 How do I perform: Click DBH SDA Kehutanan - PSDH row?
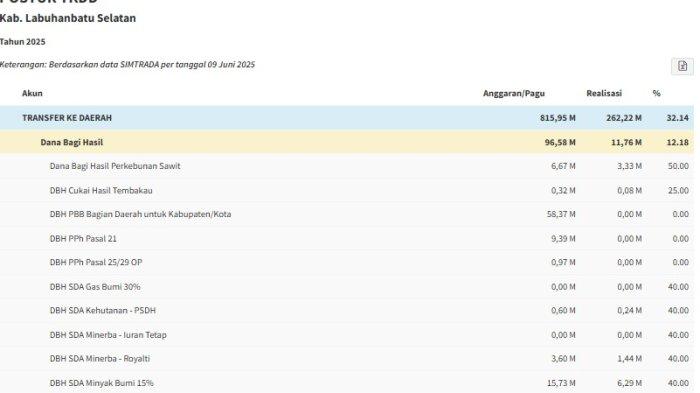(347, 310)
